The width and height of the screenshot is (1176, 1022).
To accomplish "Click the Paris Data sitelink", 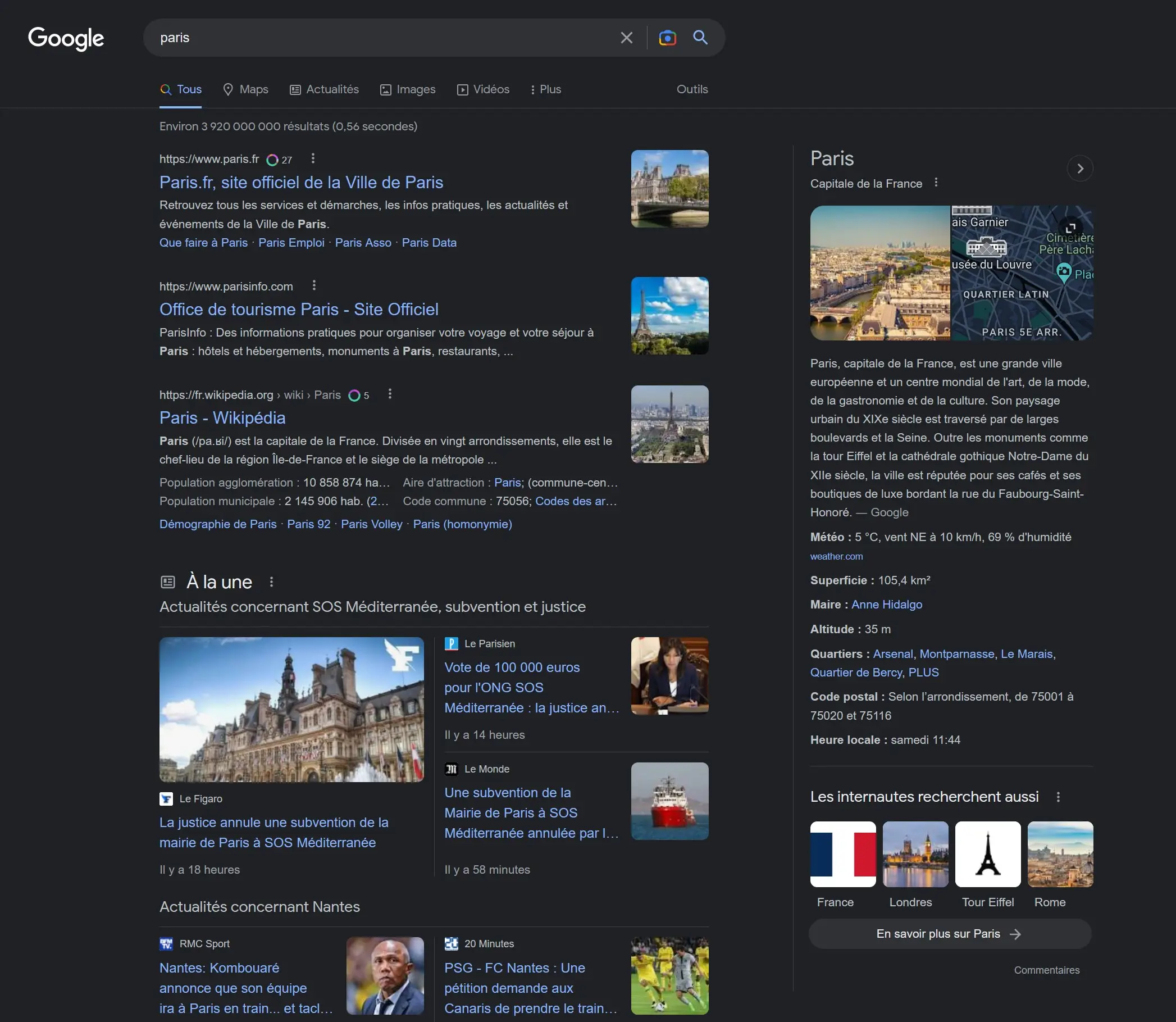I will point(429,242).
